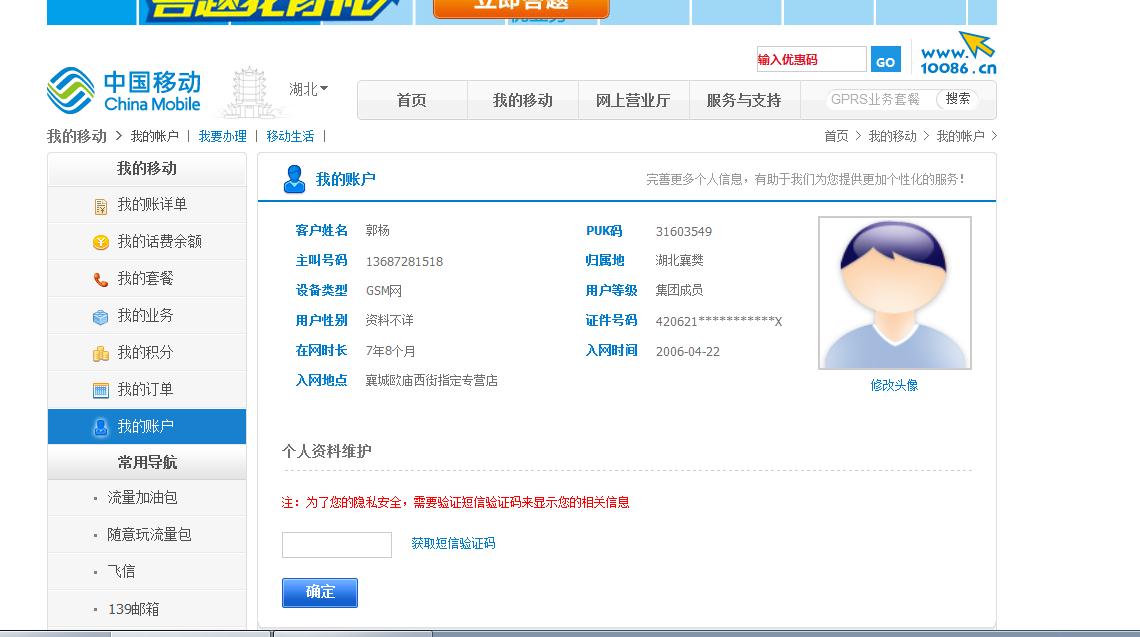Viewport: 1140px width, 637px height.
Task: Open 随意玩流量包 quick link
Action: 149,535
